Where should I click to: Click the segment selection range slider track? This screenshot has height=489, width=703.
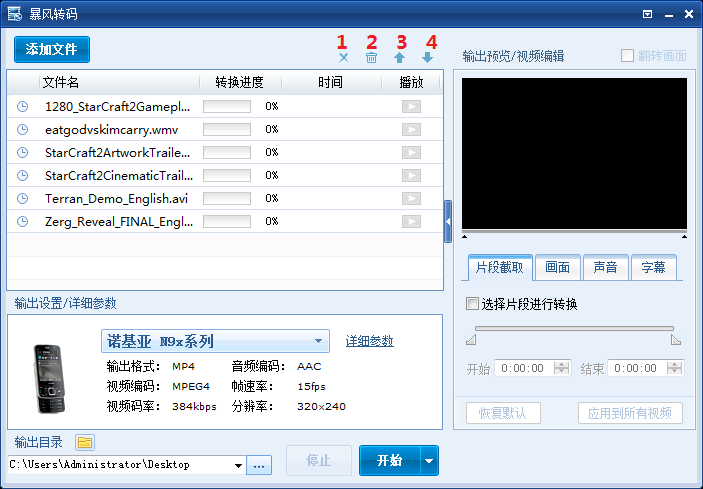[574, 329]
